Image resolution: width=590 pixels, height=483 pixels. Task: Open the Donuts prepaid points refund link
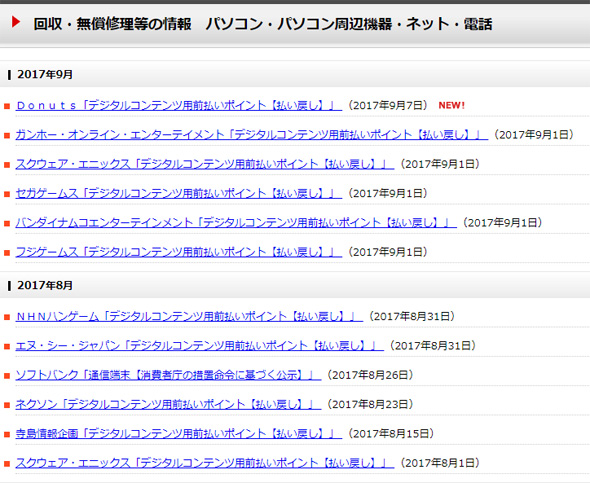click(179, 105)
